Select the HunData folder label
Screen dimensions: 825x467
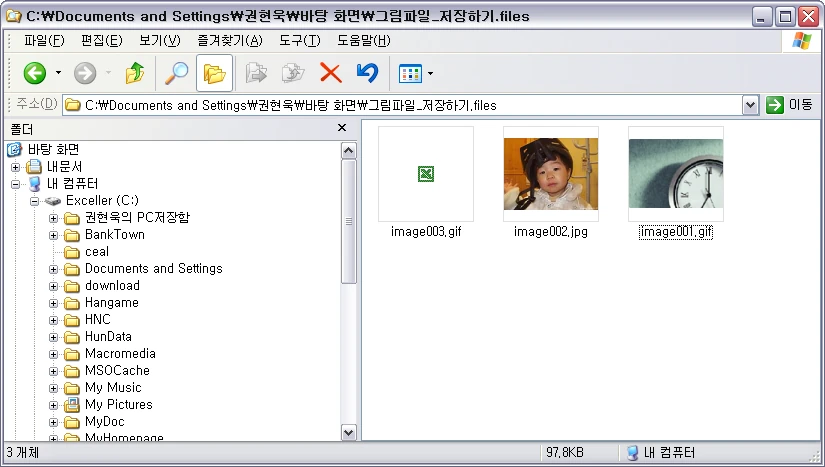coord(108,337)
